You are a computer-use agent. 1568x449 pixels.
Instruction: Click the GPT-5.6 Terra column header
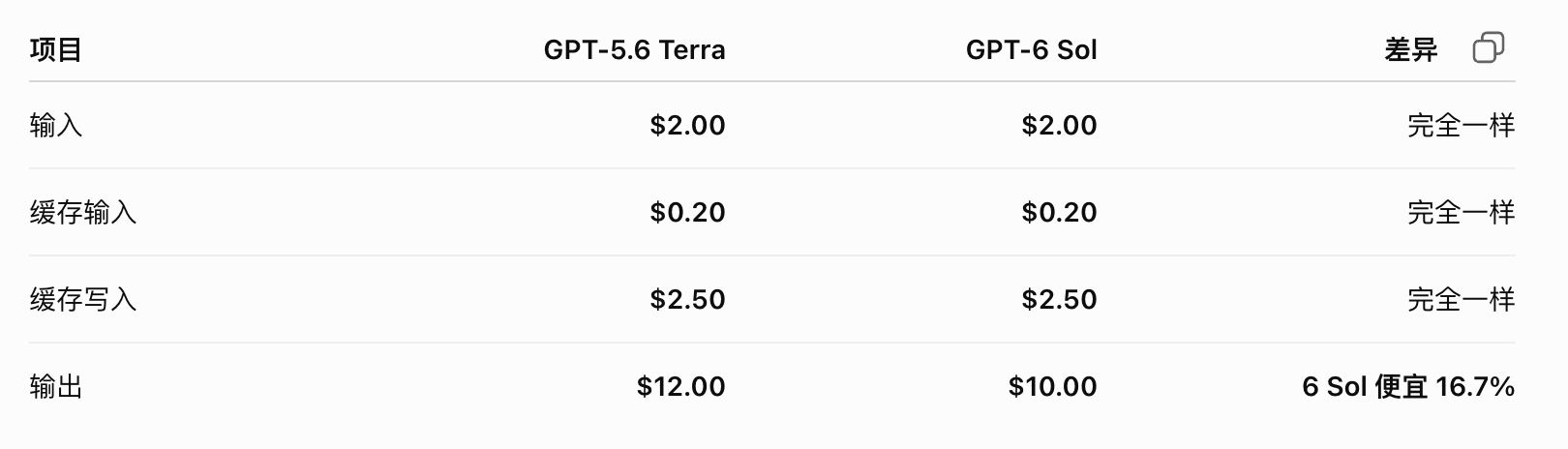(x=634, y=49)
